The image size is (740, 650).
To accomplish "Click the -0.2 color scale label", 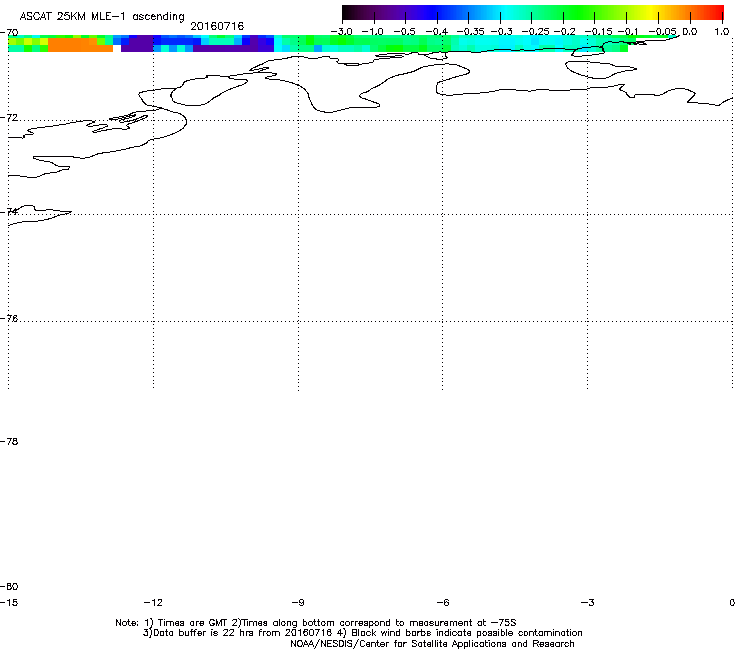I will coord(564,32).
